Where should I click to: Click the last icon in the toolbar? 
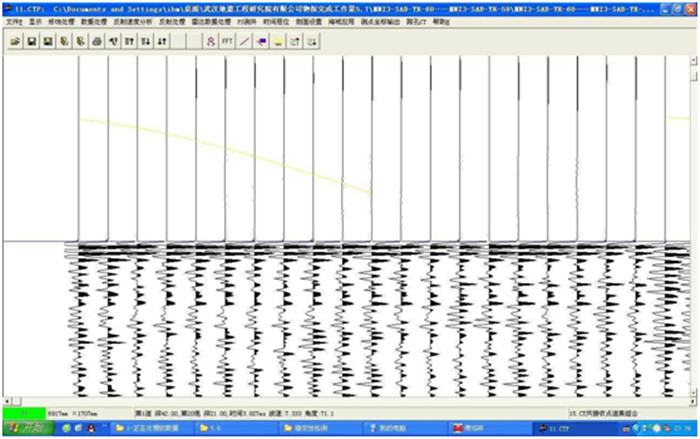(312, 41)
